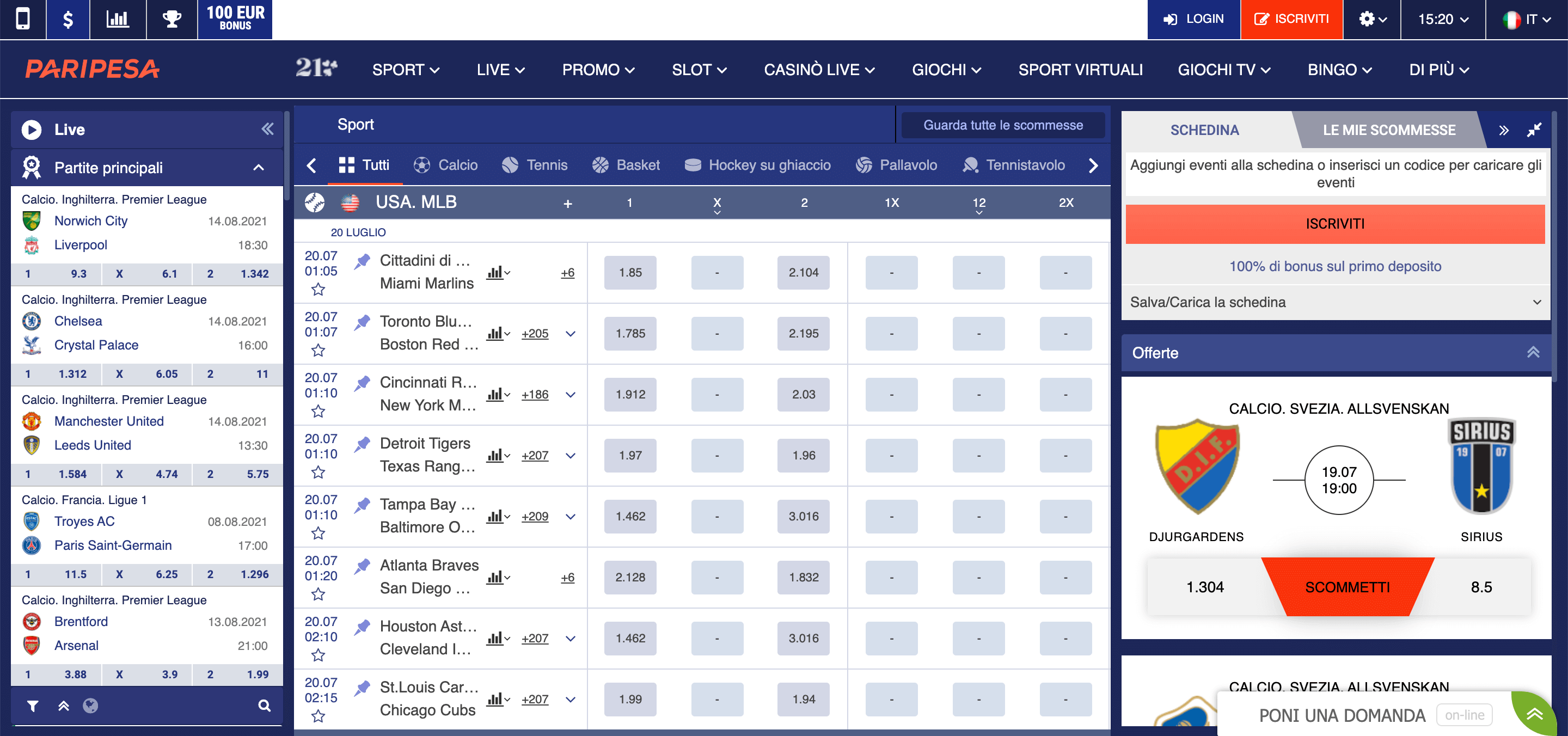Screen dimensions: 1568x736
Task: Favorite the Atlanta Braves match
Action: (x=318, y=593)
